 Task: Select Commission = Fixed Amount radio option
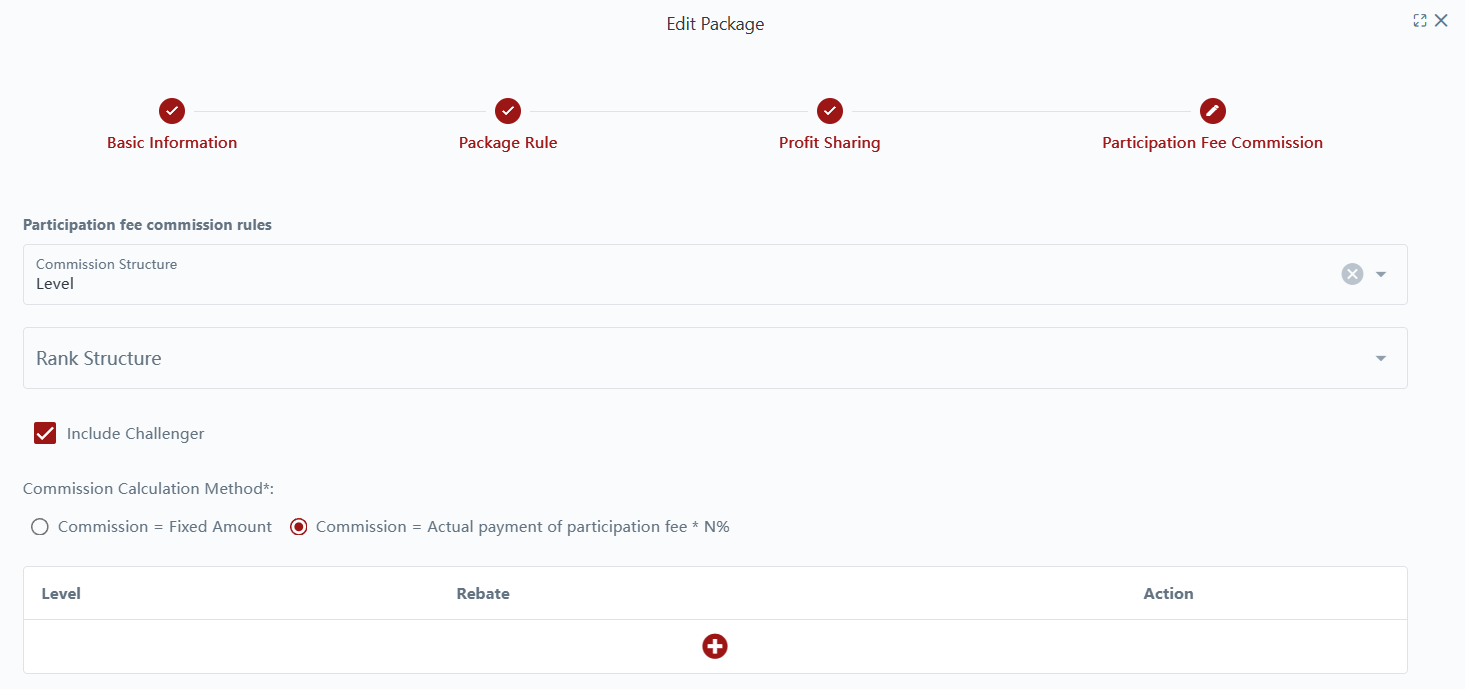click(40, 527)
